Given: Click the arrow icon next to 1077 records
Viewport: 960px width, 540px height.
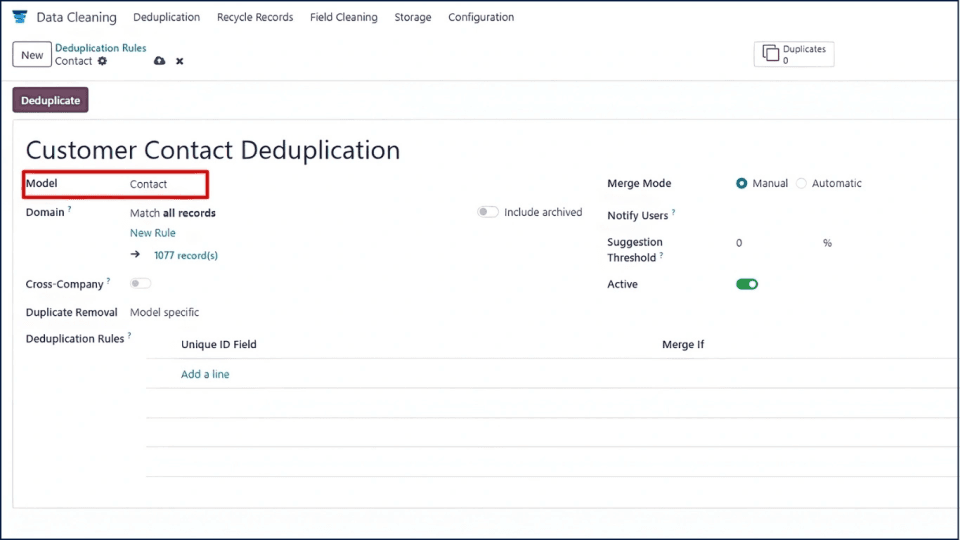Looking at the screenshot, I should 135,255.
